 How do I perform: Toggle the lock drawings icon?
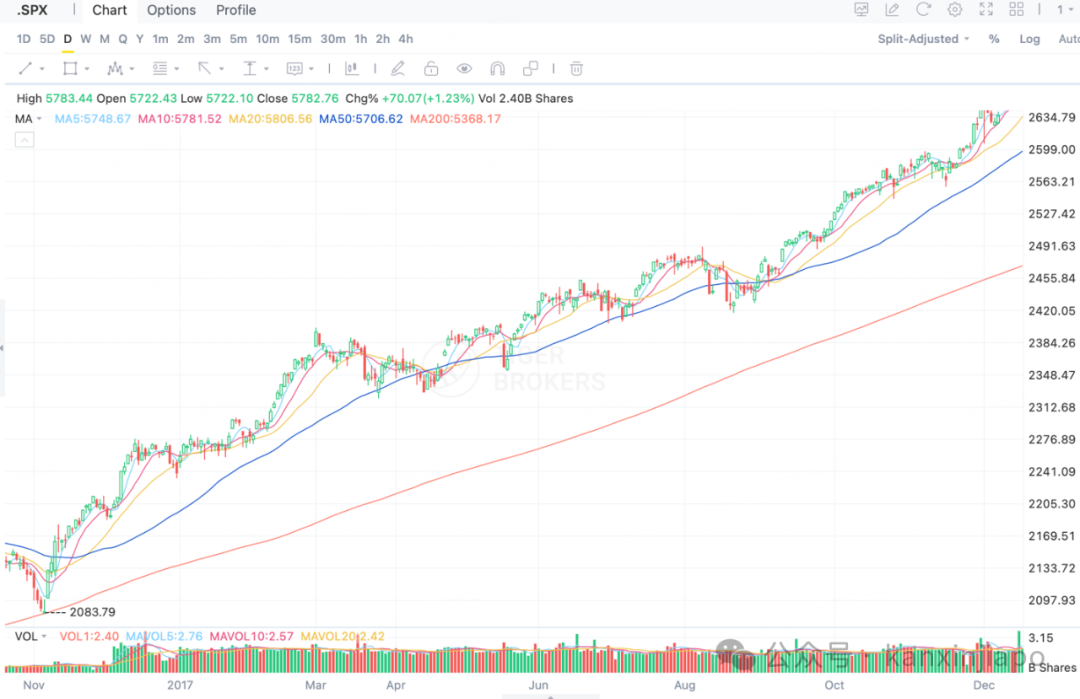431,68
